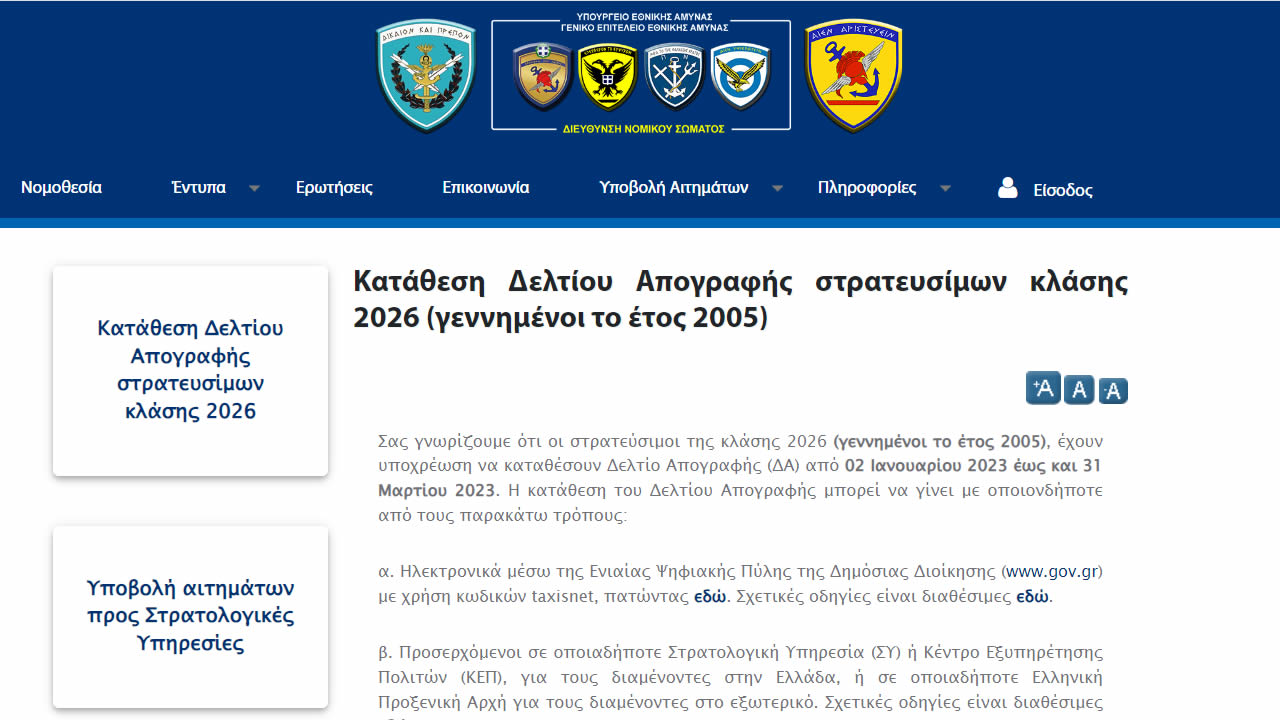
Task: Expand the Έντυπα dropdown arrow
Action: point(254,188)
